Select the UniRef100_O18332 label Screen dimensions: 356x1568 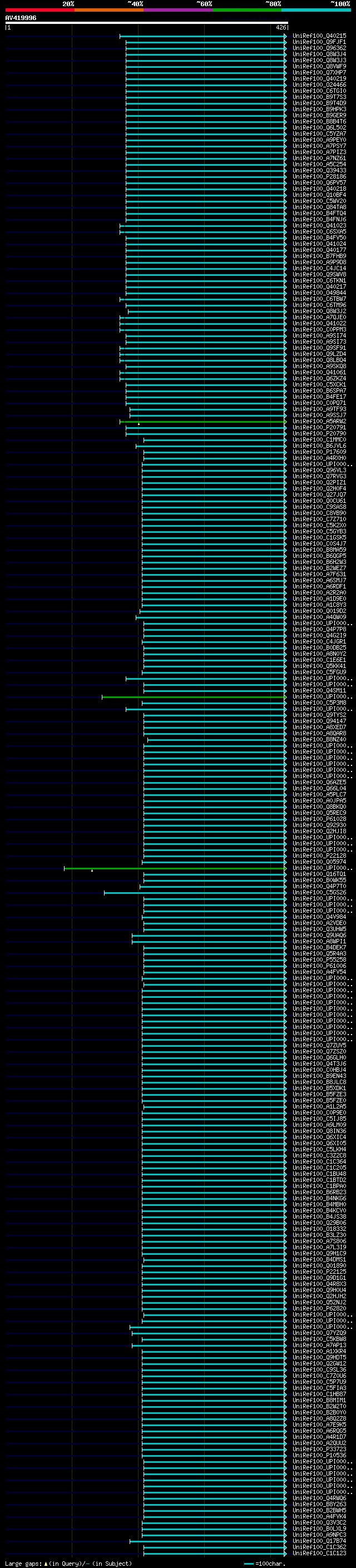click(x=319, y=1228)
